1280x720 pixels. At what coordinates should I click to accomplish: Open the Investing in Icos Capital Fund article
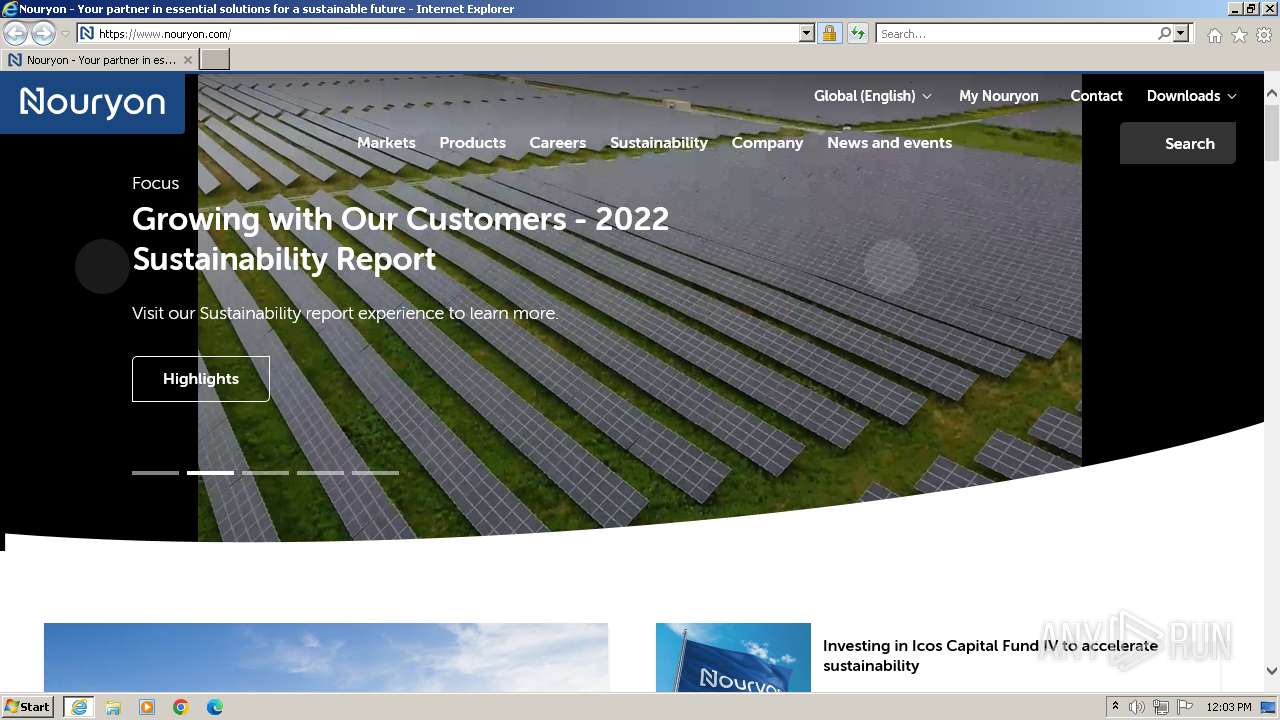[990, 656]
